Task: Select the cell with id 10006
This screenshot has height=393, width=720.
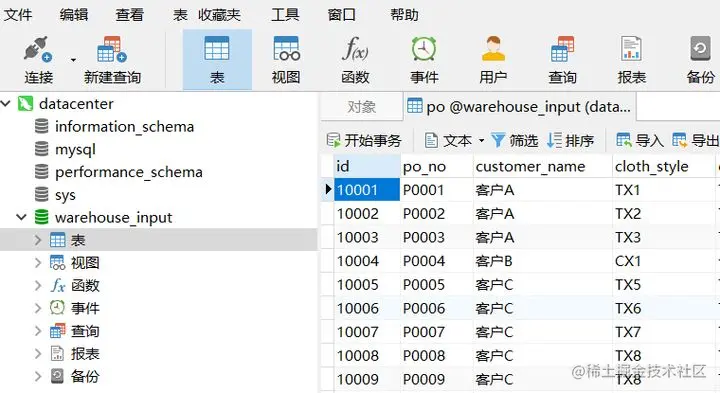Action: (x=367, y=308)
